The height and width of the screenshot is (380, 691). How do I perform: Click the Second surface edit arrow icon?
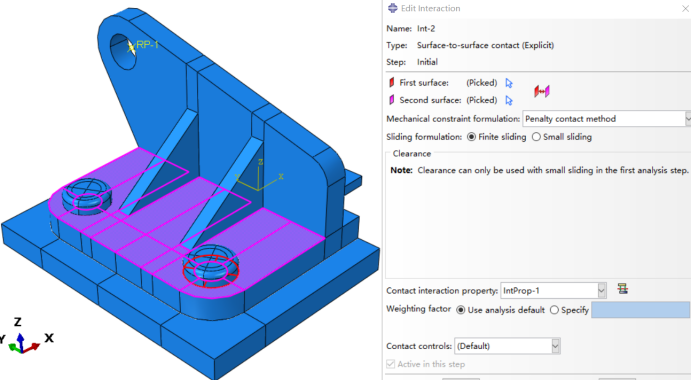pyautogui.click(x=509, y=101)
